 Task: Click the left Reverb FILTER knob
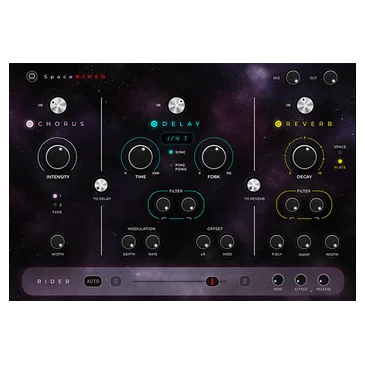tap(292, 205)
